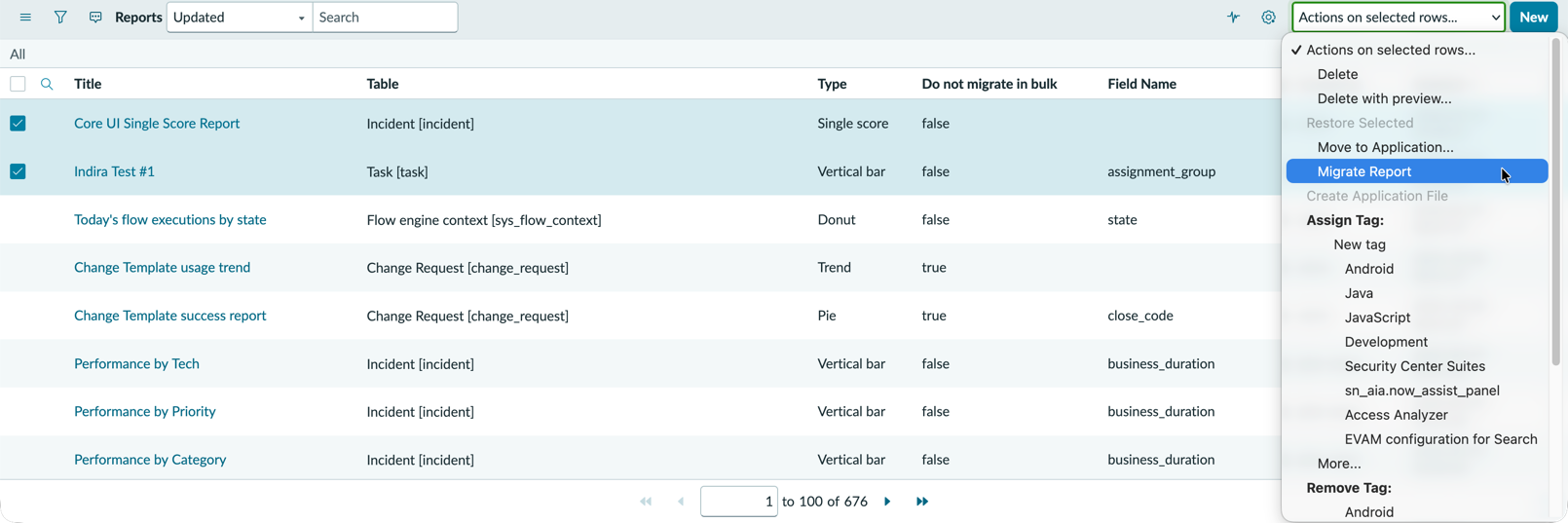The image size is (1568, 523).
Task: Sort by Do not migrate in bulk header
Action: [989, 84]
